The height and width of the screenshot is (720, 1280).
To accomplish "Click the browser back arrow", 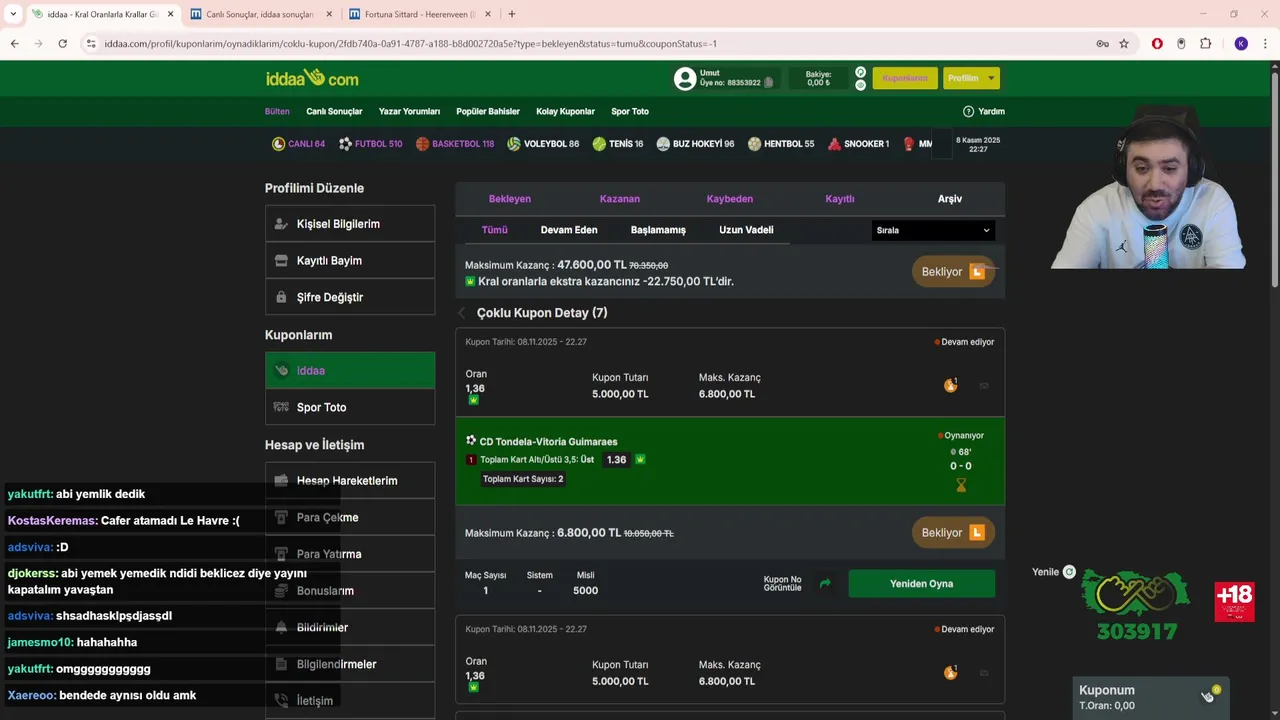I will tap(14, 44).
